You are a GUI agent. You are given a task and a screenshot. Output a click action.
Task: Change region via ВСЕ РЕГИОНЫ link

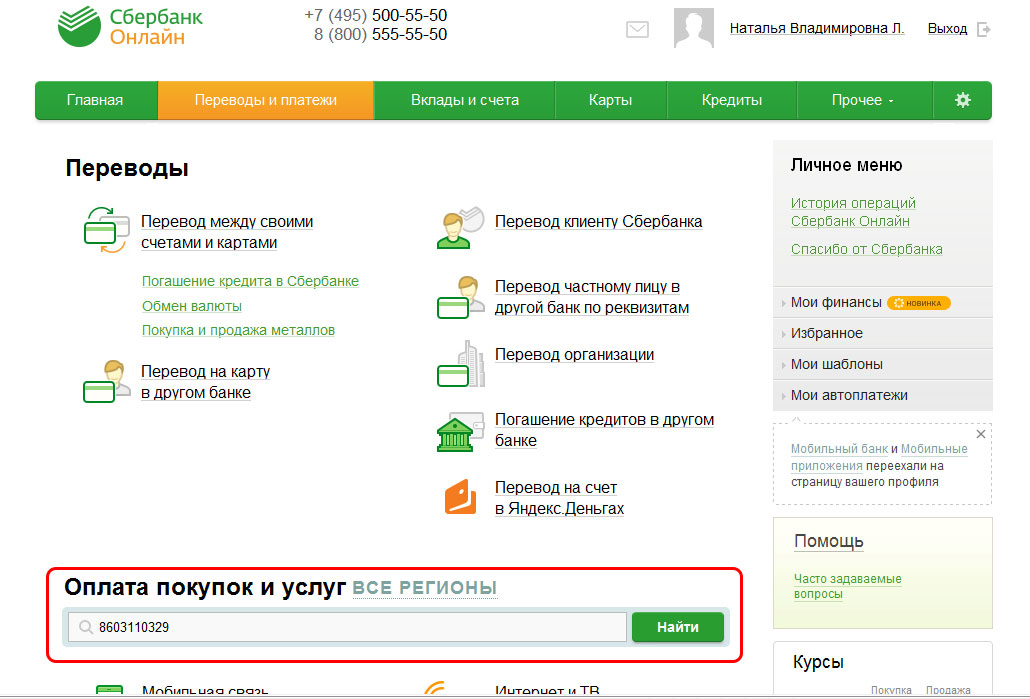pyautogui.click(x=424, y=588)
